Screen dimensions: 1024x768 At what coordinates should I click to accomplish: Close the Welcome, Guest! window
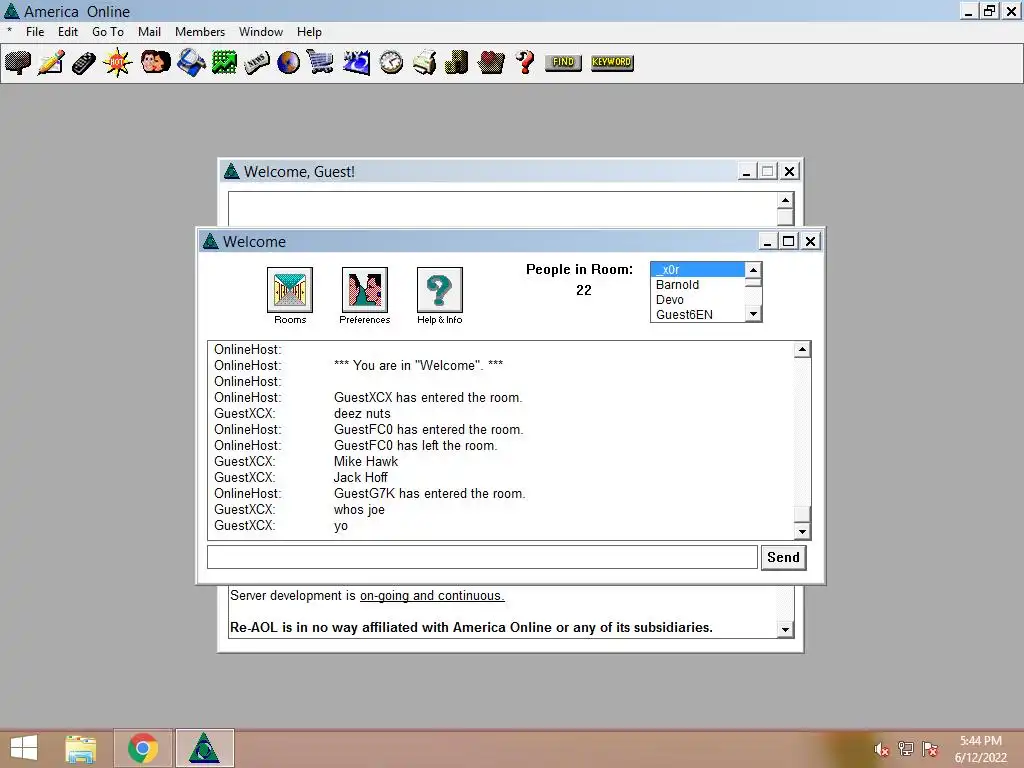tap(789, 172)
